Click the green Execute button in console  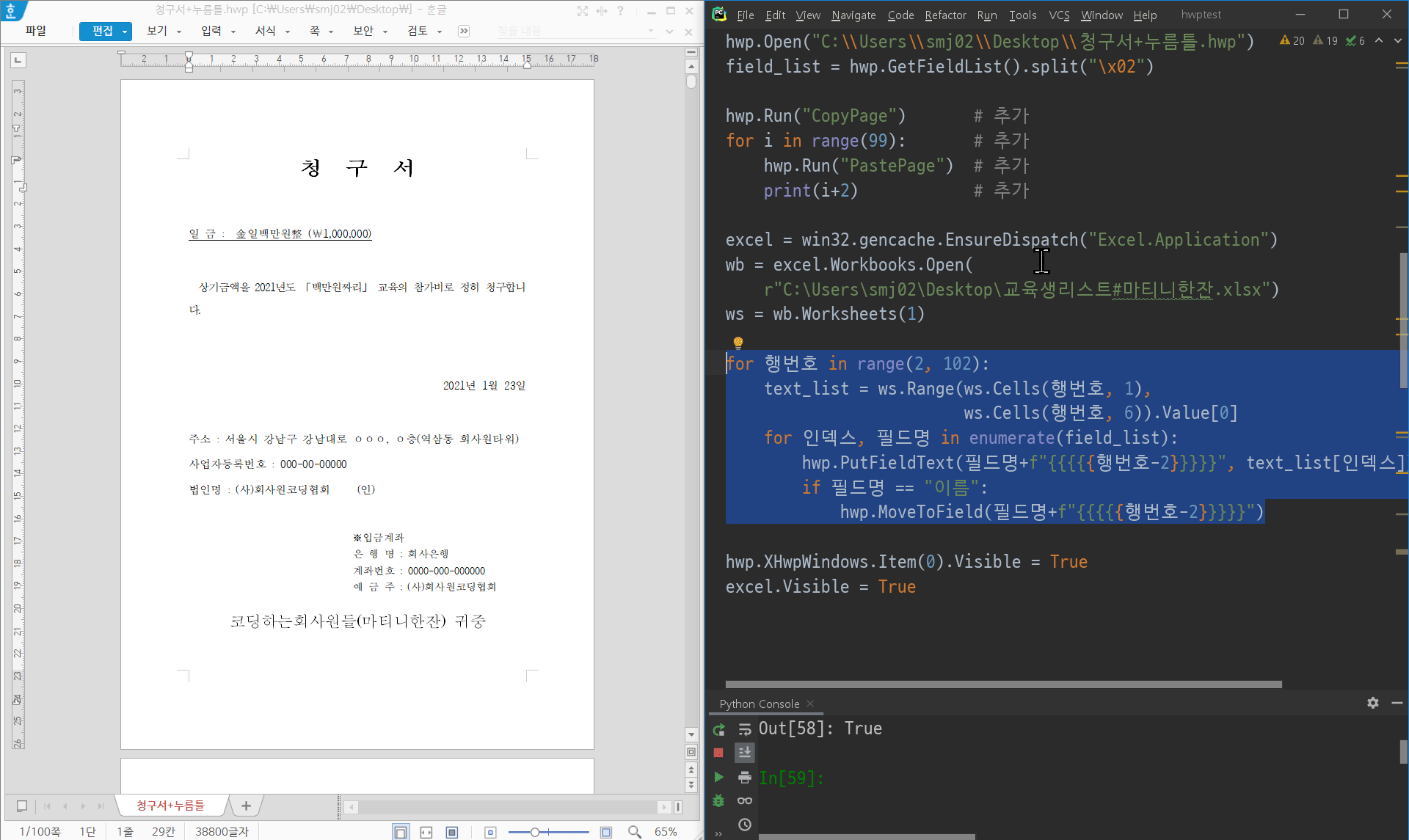(719, 777)
